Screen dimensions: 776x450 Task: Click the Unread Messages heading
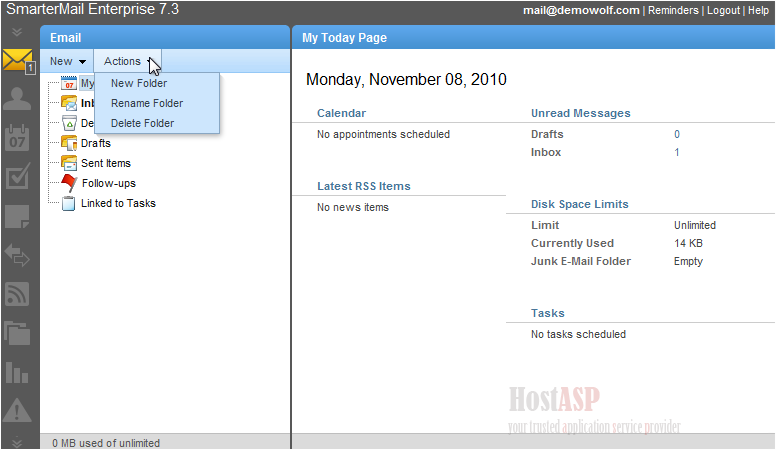(x=581, y=113)
